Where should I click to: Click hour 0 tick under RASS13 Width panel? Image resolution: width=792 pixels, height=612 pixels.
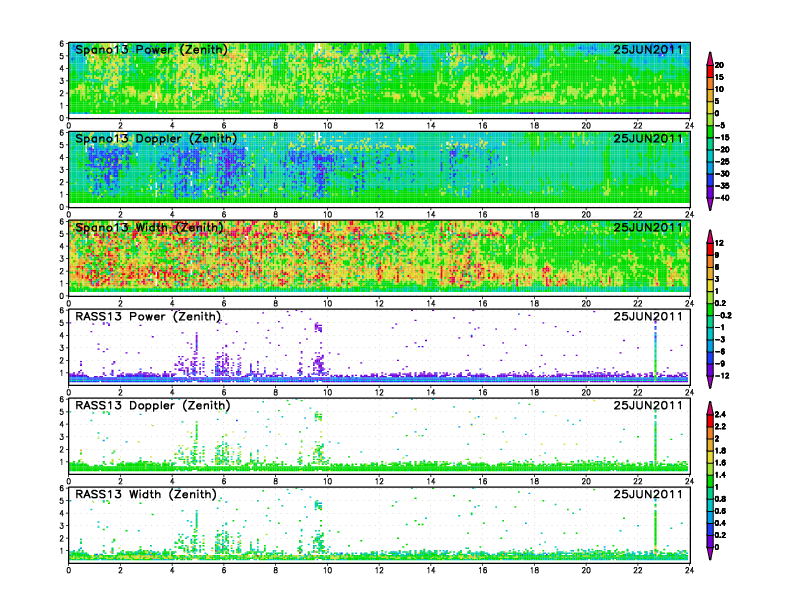(69, 570)
